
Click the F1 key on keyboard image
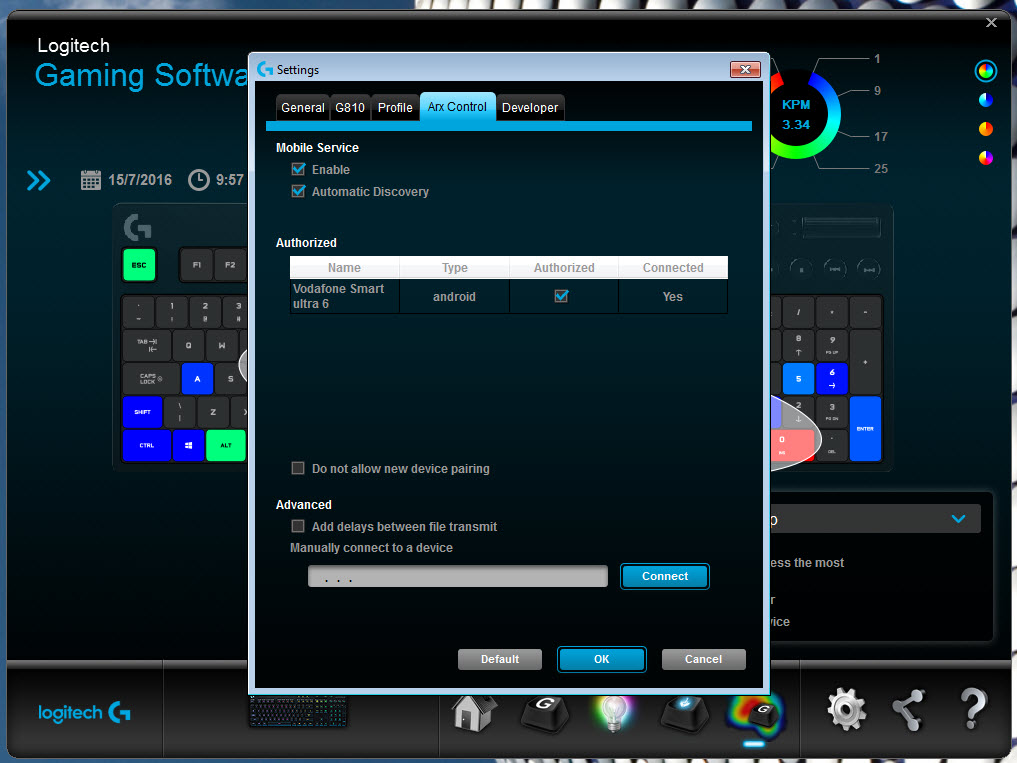[197, 265]
